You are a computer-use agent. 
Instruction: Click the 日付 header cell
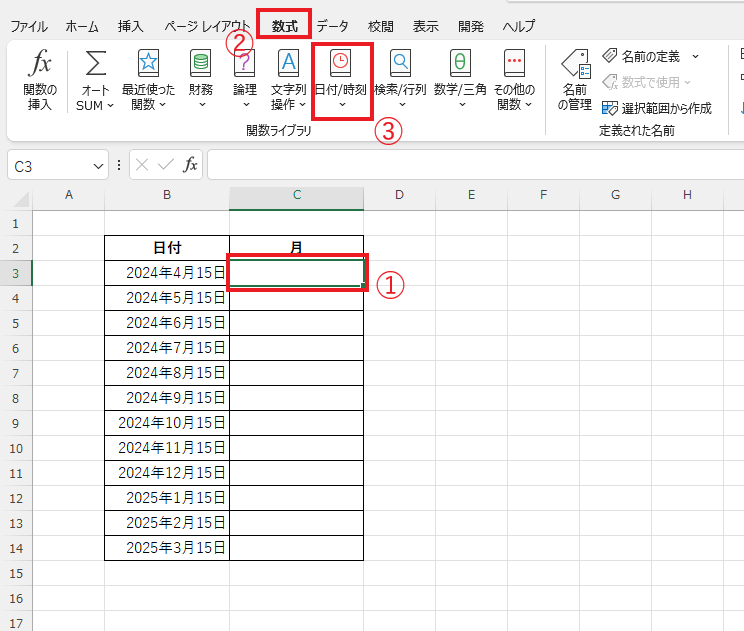[167, 248]
